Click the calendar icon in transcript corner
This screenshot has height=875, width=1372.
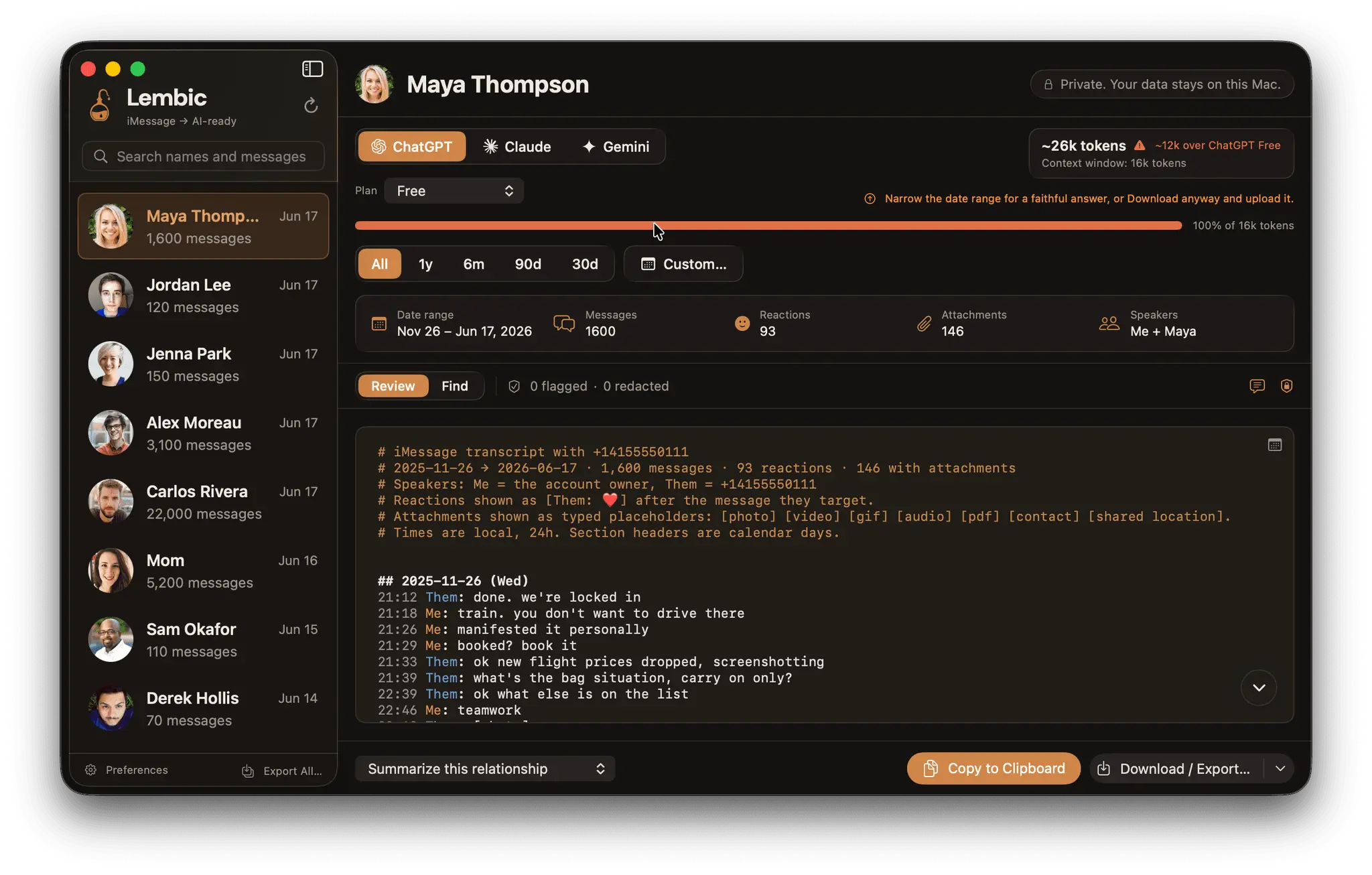(x=1274, y=445)
